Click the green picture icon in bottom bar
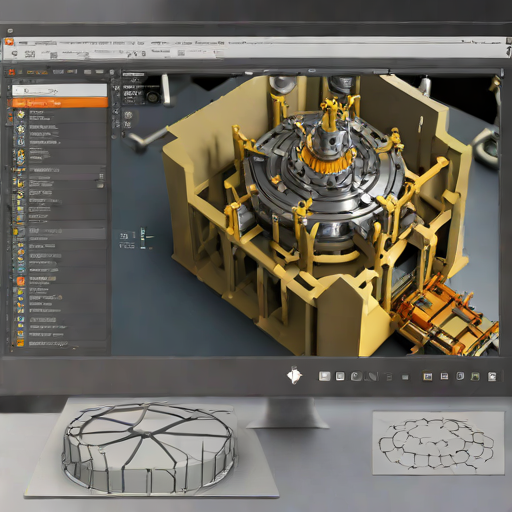 point(475,377)
